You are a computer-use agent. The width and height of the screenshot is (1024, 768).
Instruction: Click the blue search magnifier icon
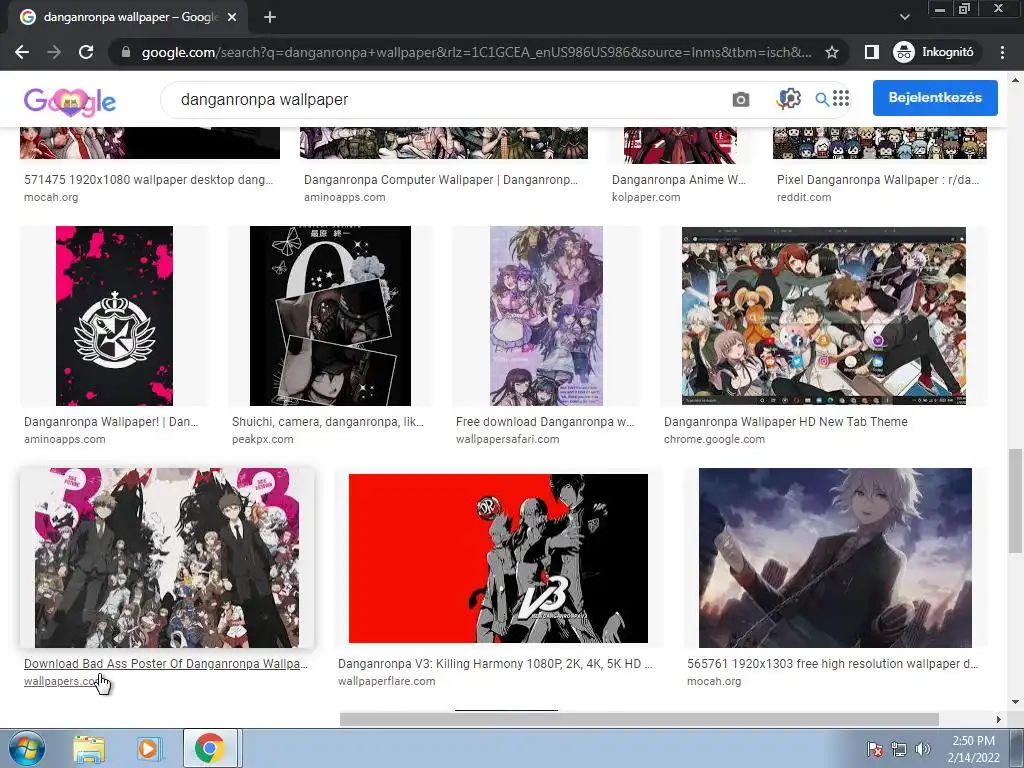pyautogui.click(x=822, y=99)
